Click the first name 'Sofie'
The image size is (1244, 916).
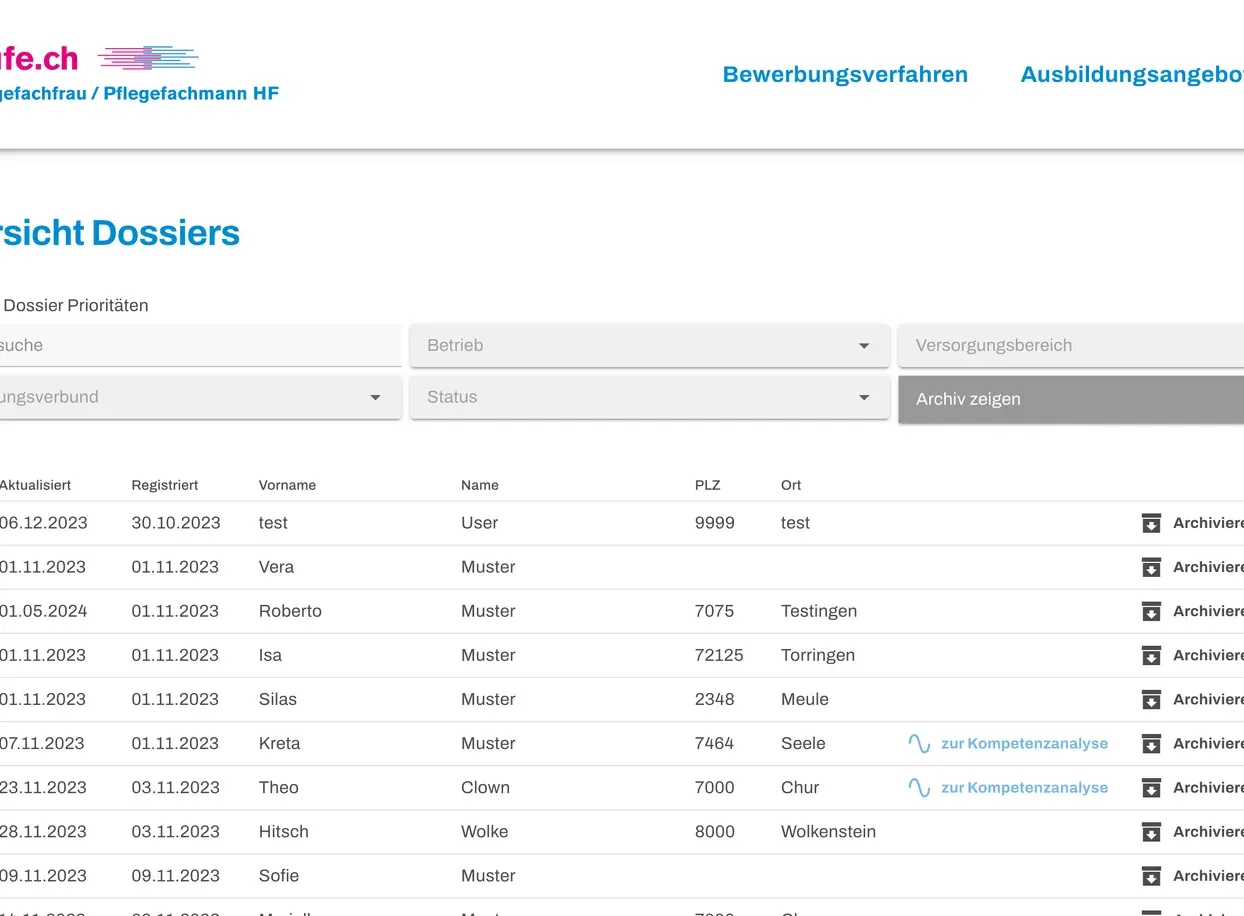click(x=279, y=875)
